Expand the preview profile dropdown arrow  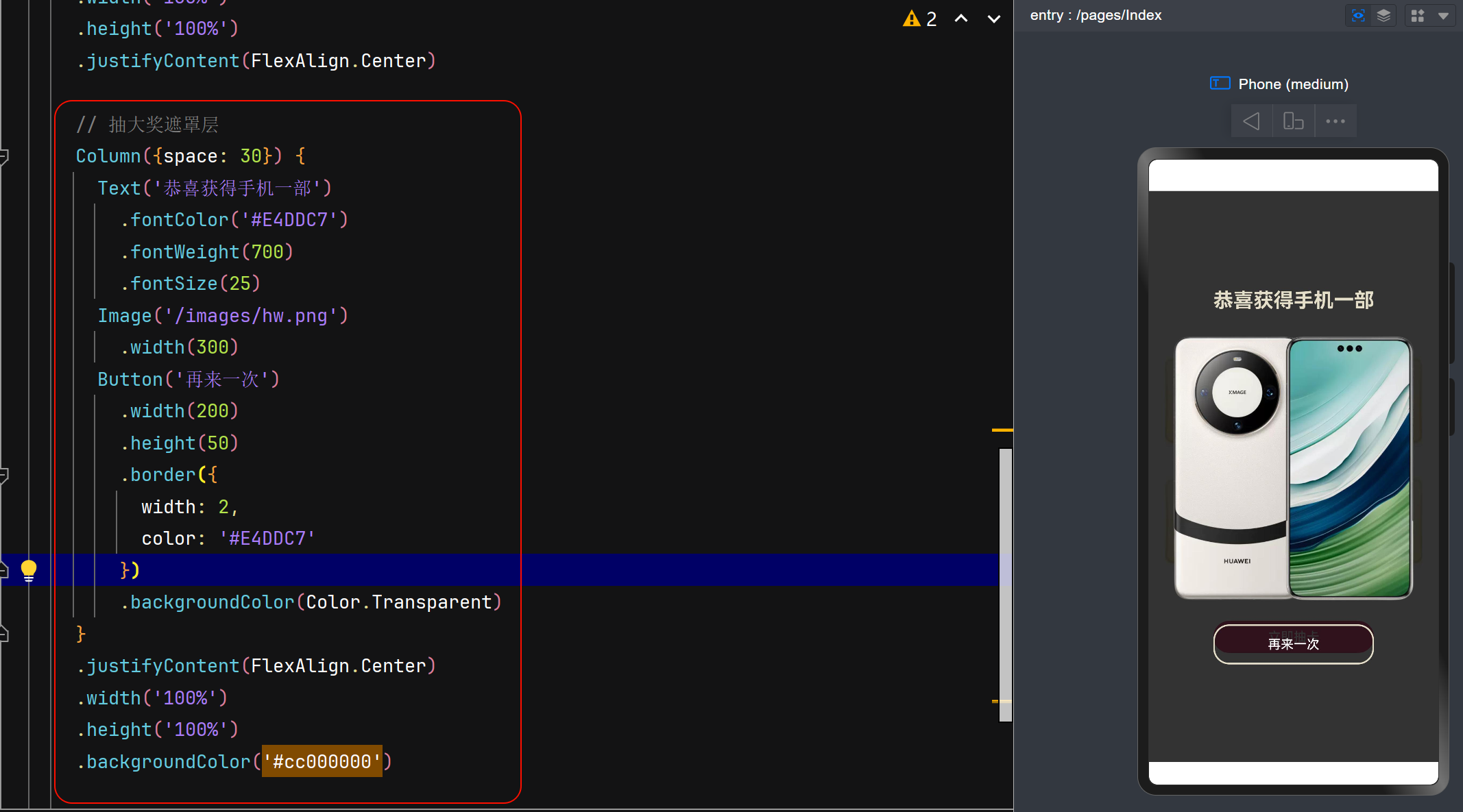click(x=1443, y=15)
